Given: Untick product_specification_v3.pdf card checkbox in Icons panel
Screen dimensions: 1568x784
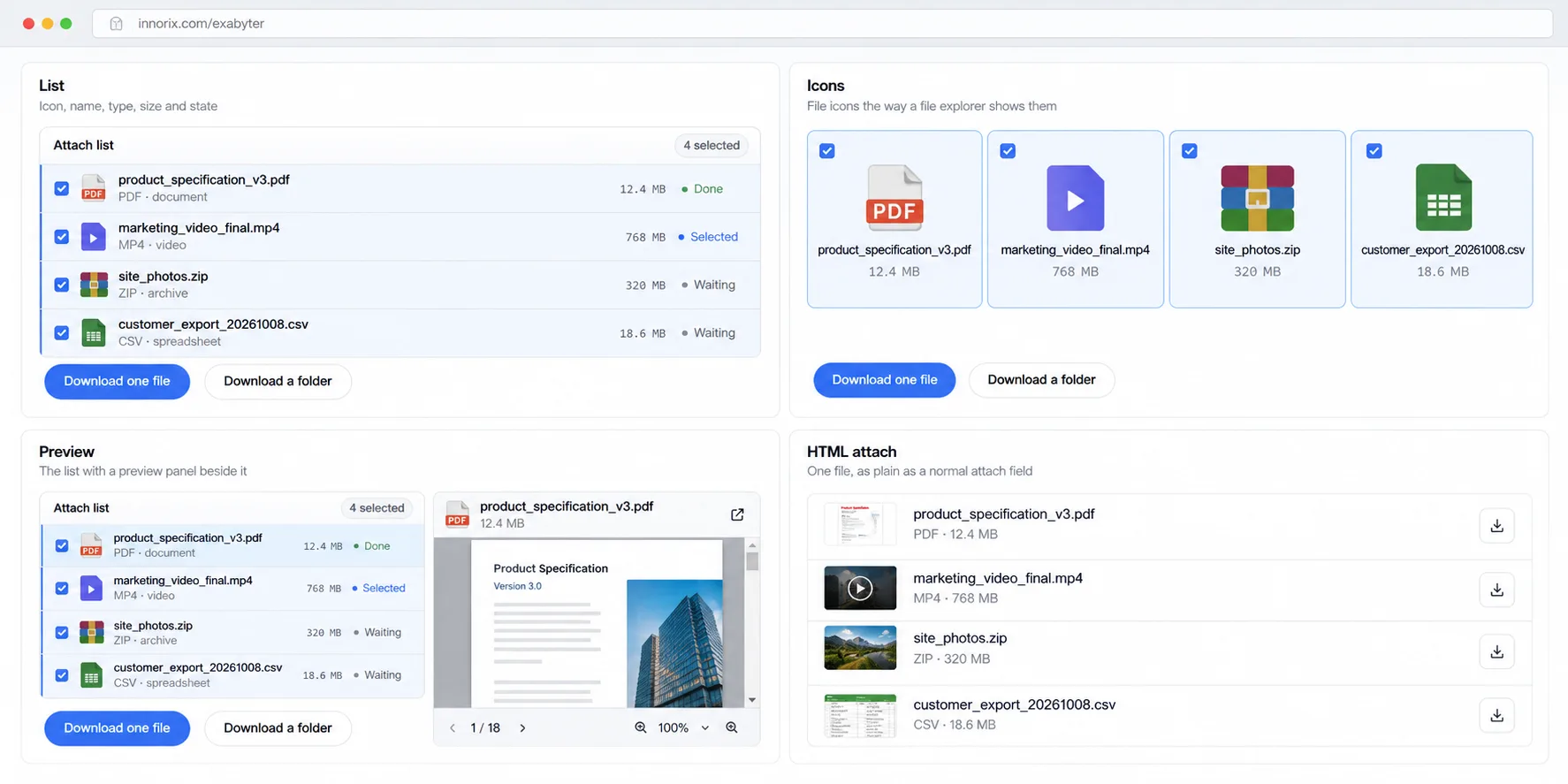Looking at the screenshot, I should [x=827, y=151].
